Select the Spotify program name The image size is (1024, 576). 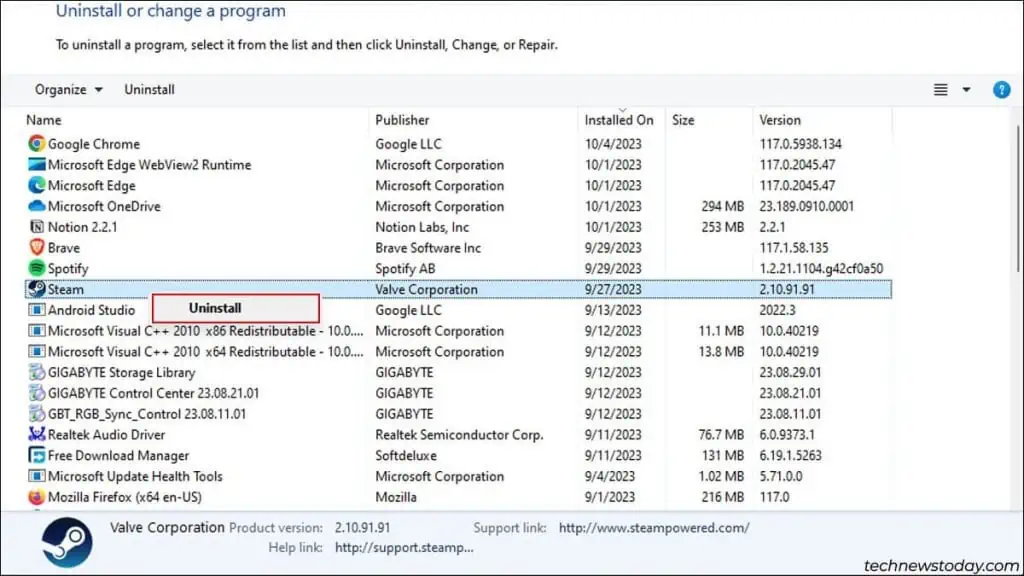(x=68, y=268)
